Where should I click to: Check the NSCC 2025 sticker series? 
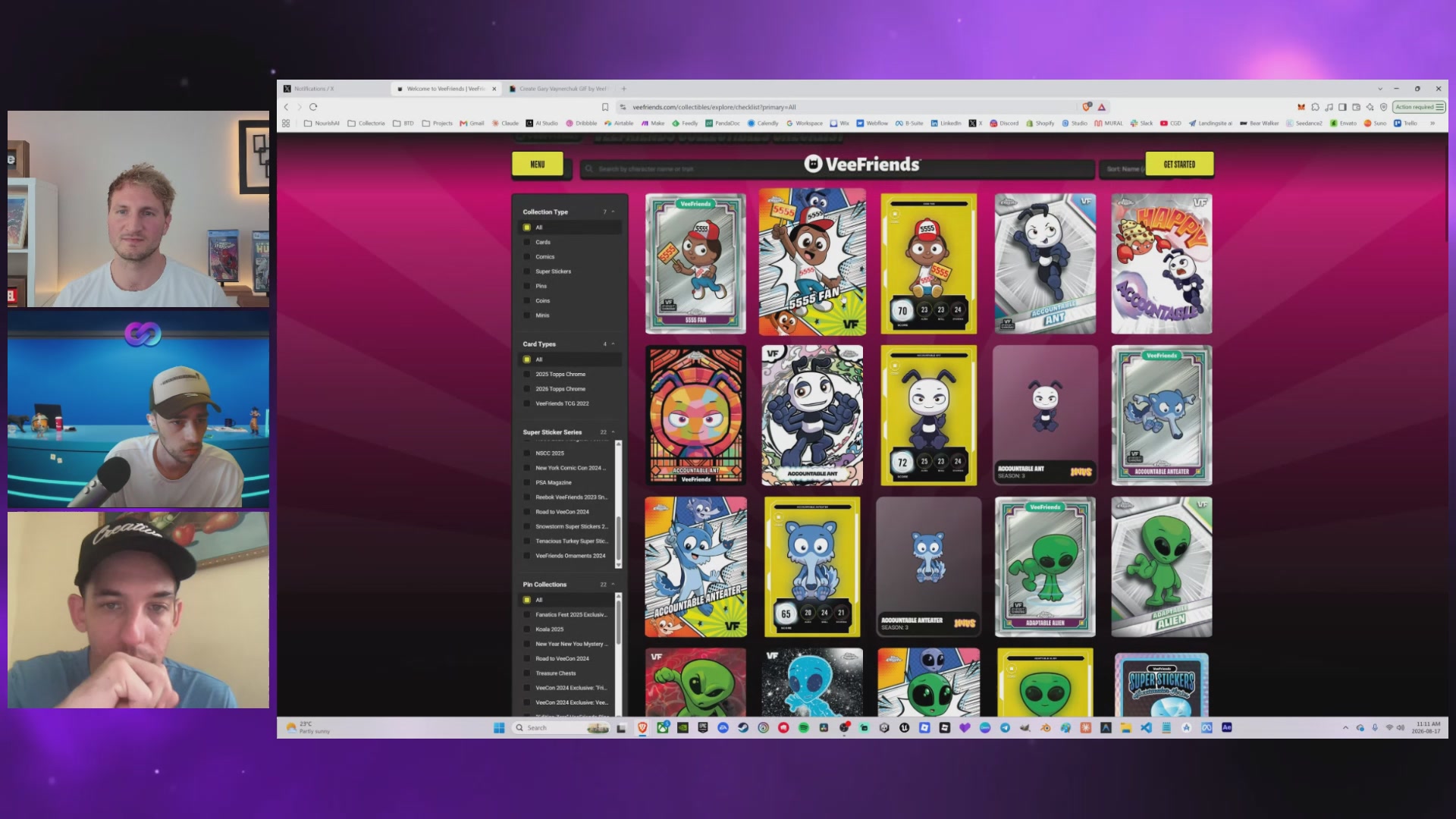[527, 453]
